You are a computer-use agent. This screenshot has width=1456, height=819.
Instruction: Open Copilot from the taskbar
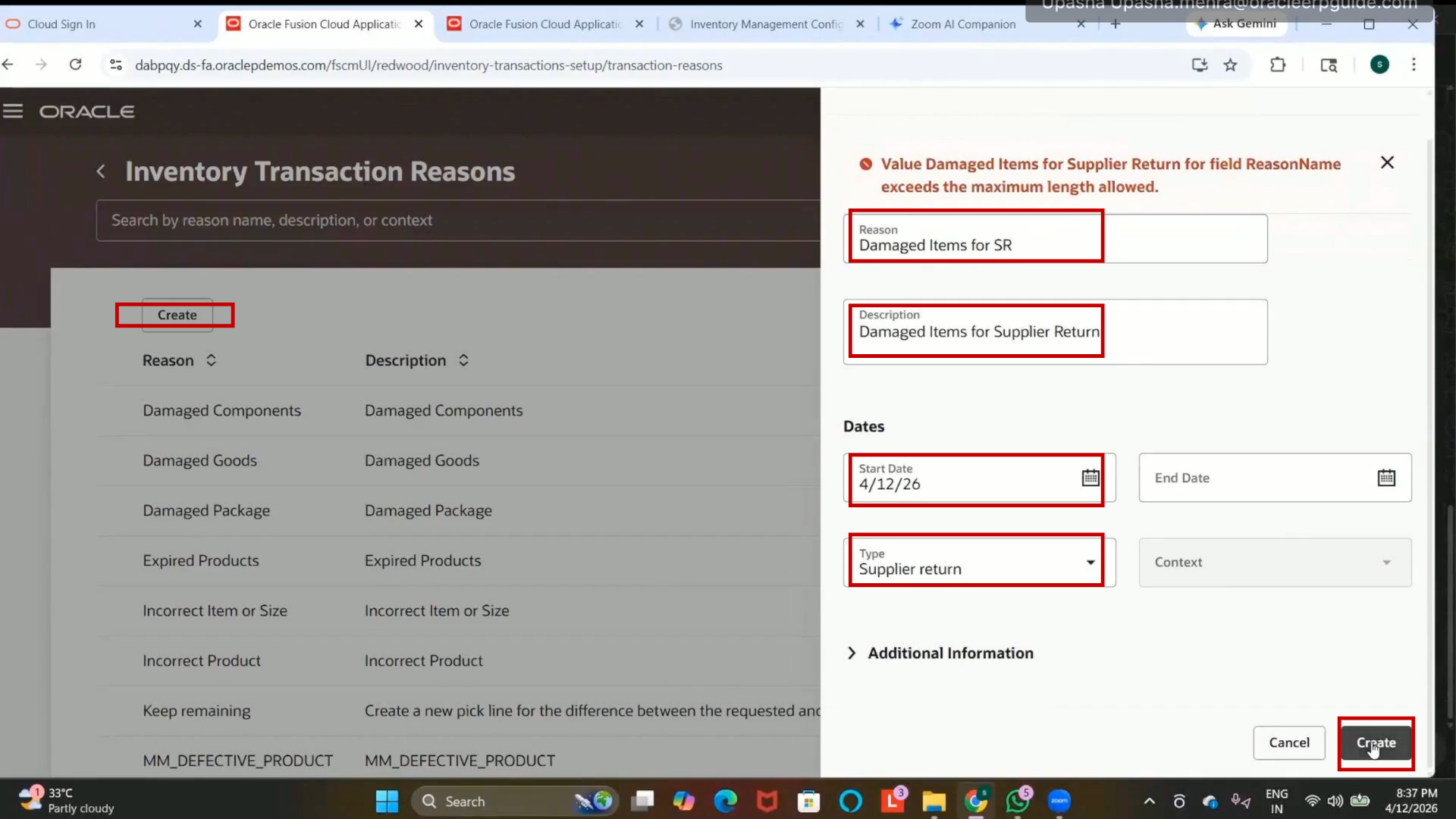683,801
